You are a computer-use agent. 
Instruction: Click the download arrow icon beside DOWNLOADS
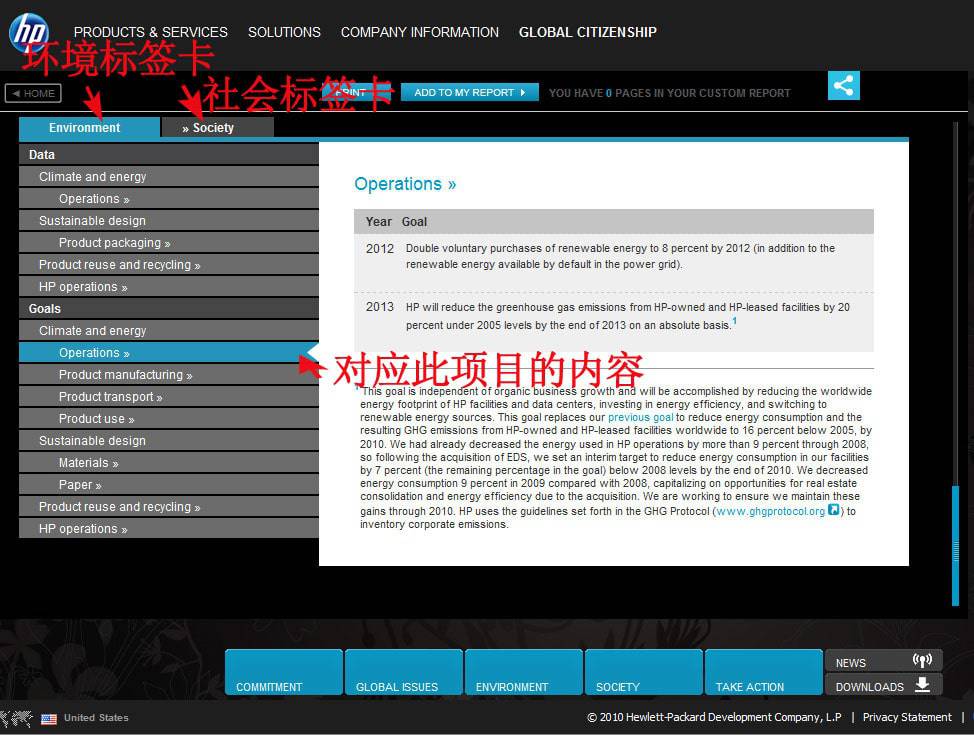921,685
